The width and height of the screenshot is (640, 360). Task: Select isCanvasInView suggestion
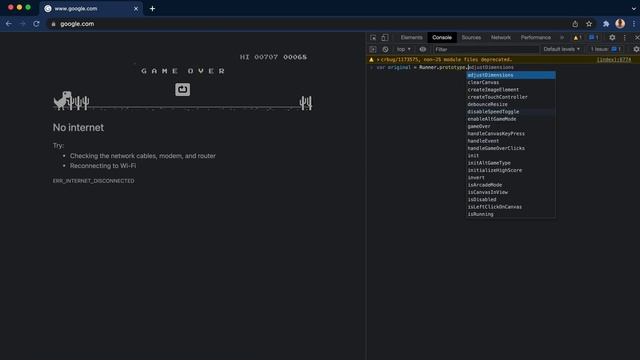pos(511,192)
